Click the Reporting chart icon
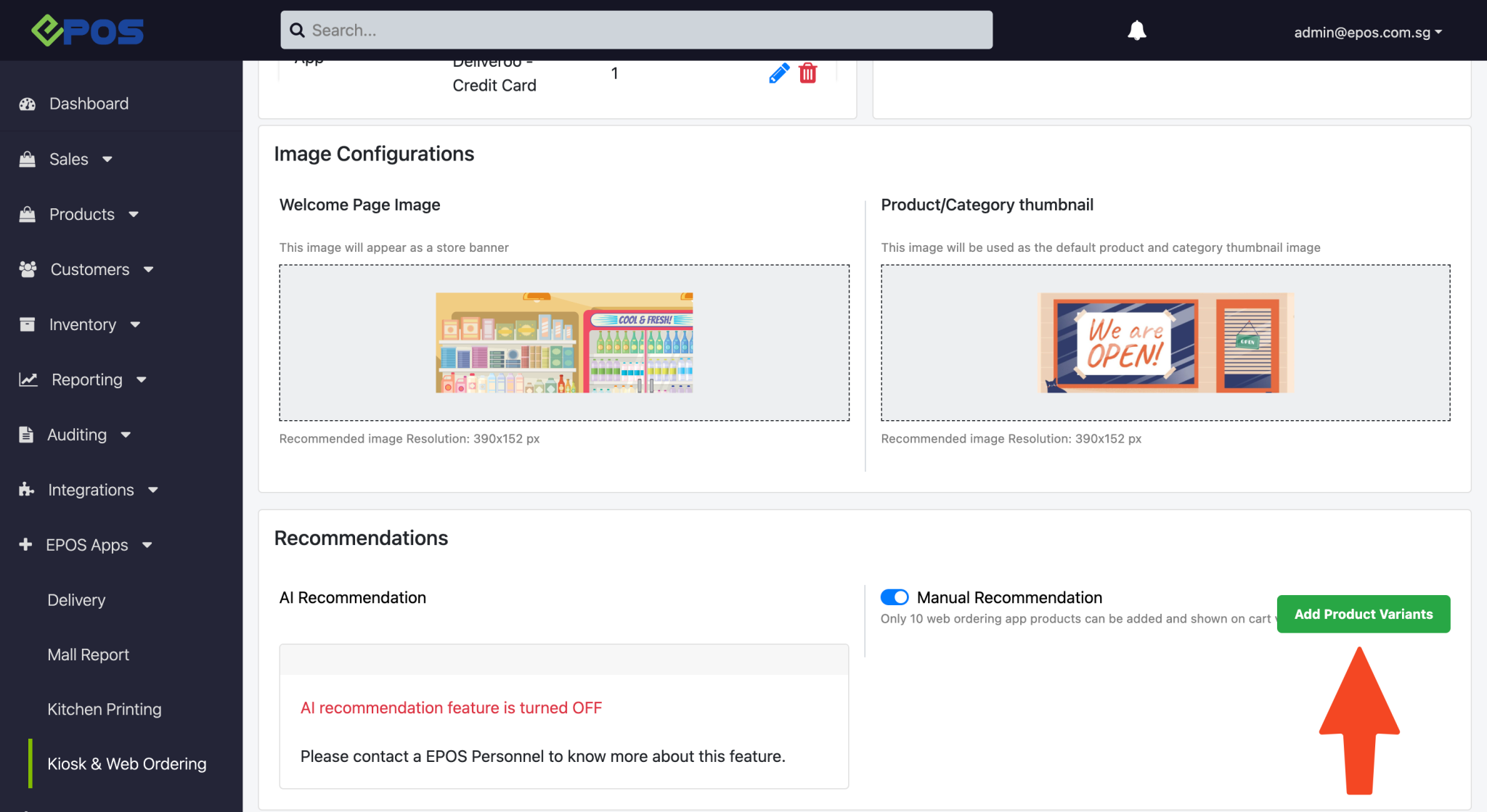This screenshot has height=812, width=1487. pyautogui.click(x=27, y=380)
